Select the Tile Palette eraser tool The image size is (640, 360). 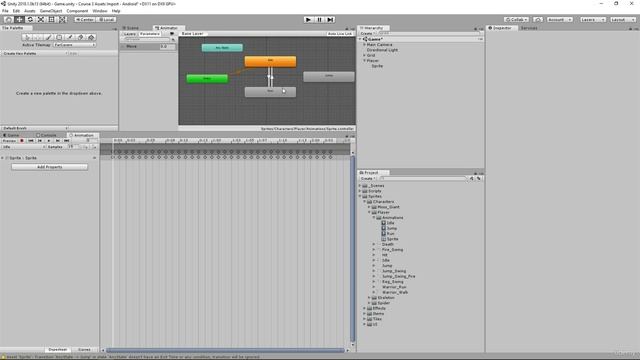(80, 37)
